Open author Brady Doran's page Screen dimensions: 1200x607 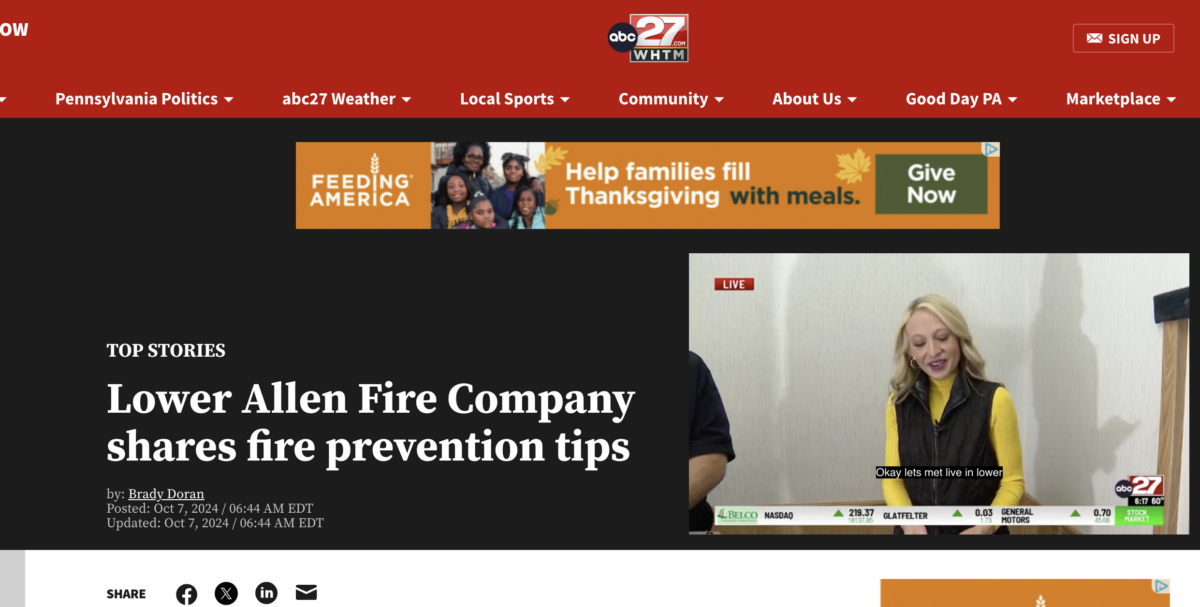pos(166,494)
